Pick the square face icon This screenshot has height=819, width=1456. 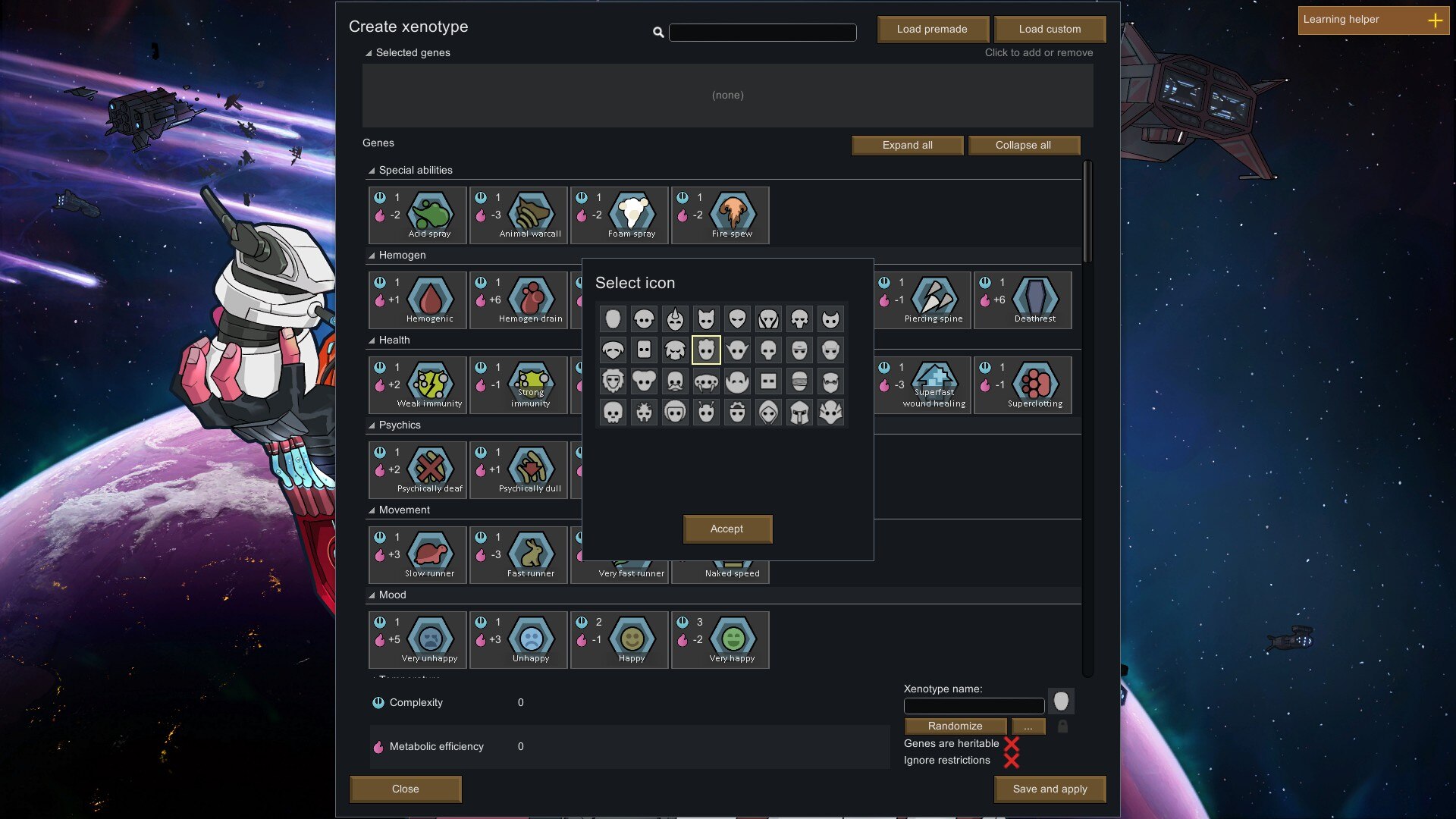point(768,381)
